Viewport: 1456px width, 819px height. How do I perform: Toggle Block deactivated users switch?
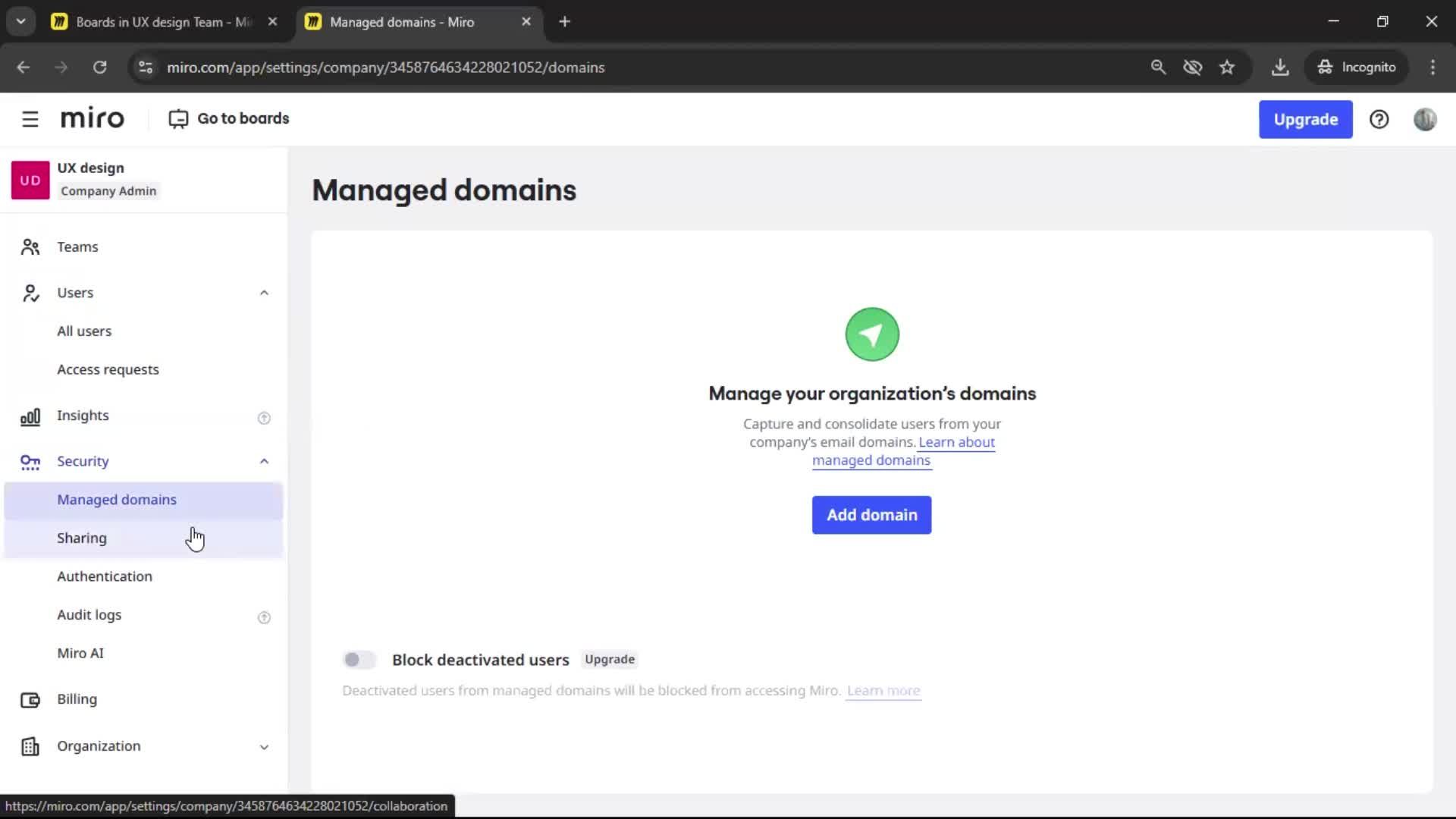click(359, 660)
